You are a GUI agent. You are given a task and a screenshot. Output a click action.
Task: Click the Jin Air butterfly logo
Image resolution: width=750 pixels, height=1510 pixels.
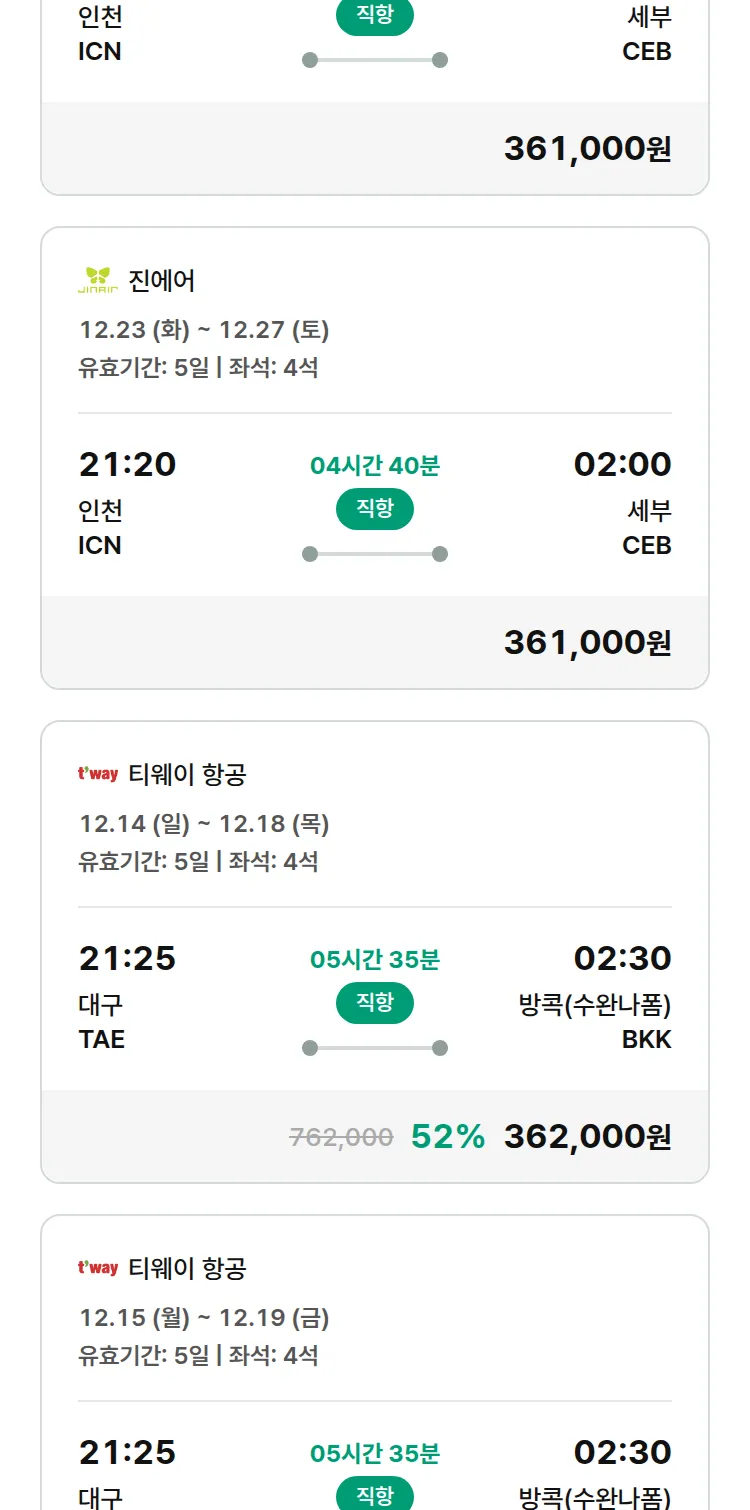tap(98, 280)
